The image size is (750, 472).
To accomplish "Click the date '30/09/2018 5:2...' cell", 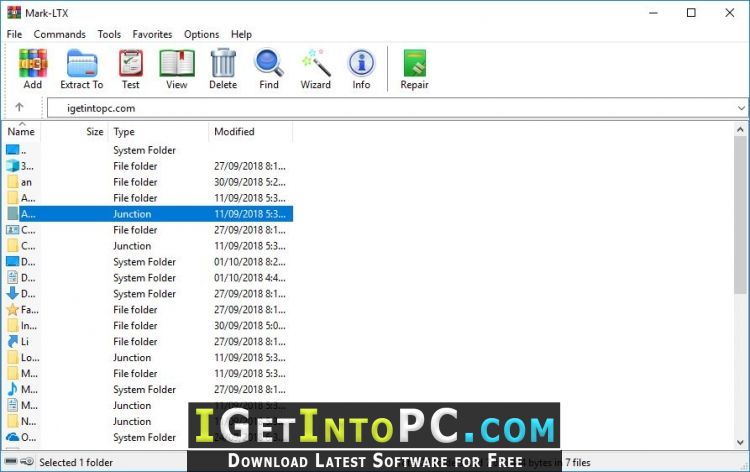I will tap(250, 182).
